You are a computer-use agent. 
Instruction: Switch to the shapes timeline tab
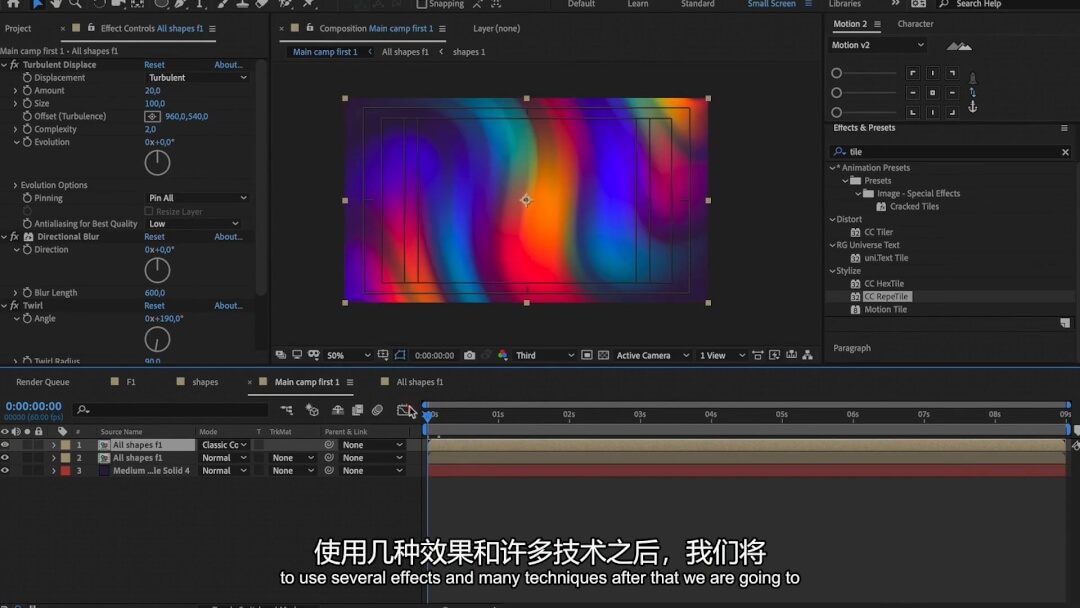click(x=205, y=382)
